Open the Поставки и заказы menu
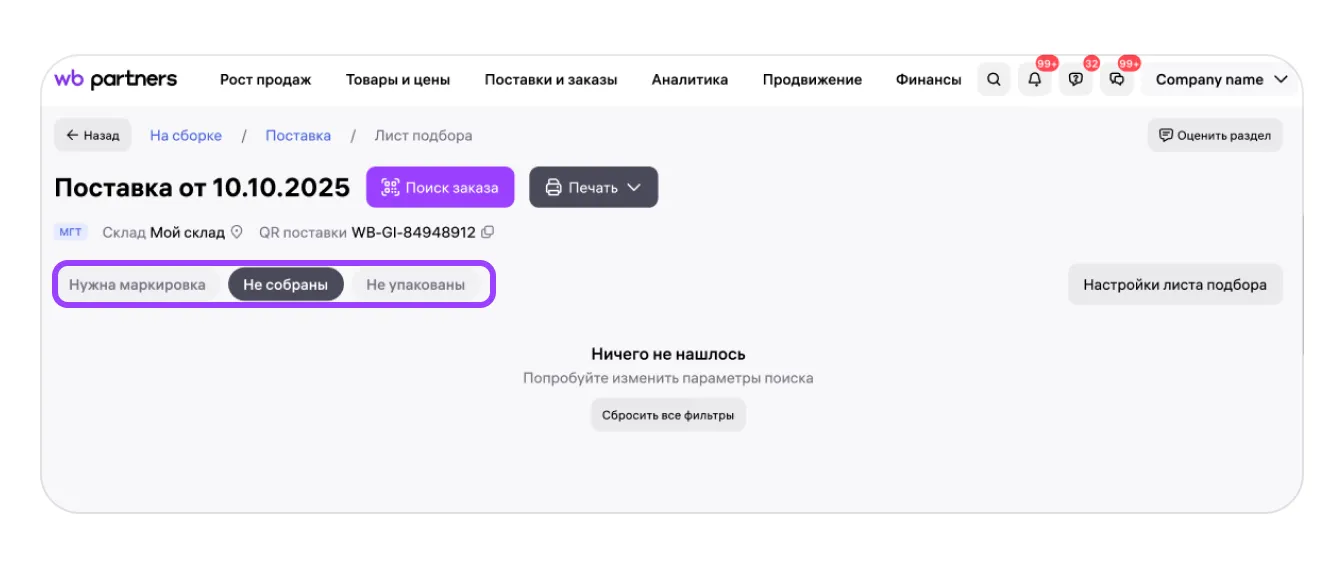This screenshot has height=568, width=1344. [x=551, y=80]
